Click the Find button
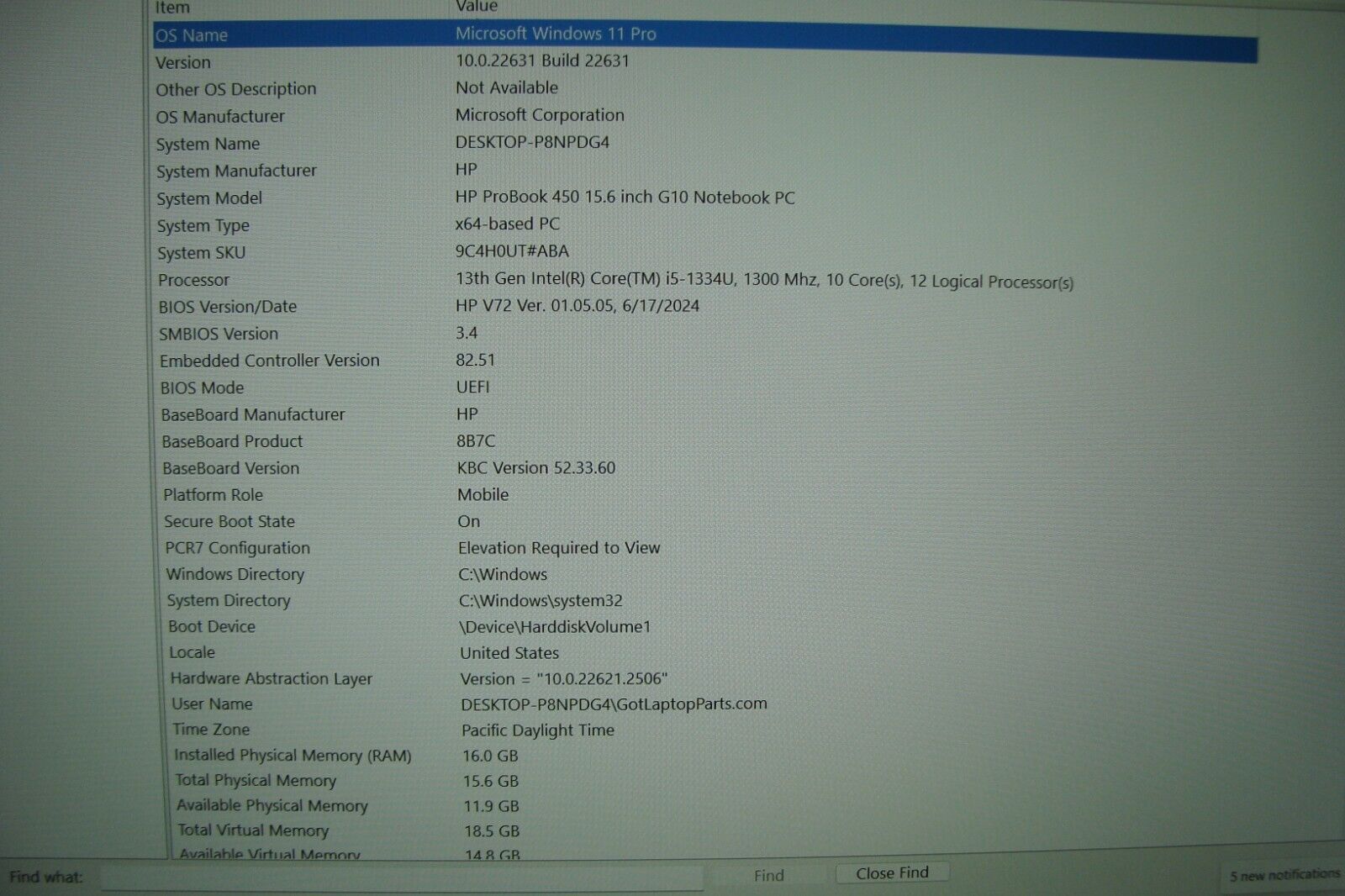Screen dimensions: 1345x896 coord(768,876)
